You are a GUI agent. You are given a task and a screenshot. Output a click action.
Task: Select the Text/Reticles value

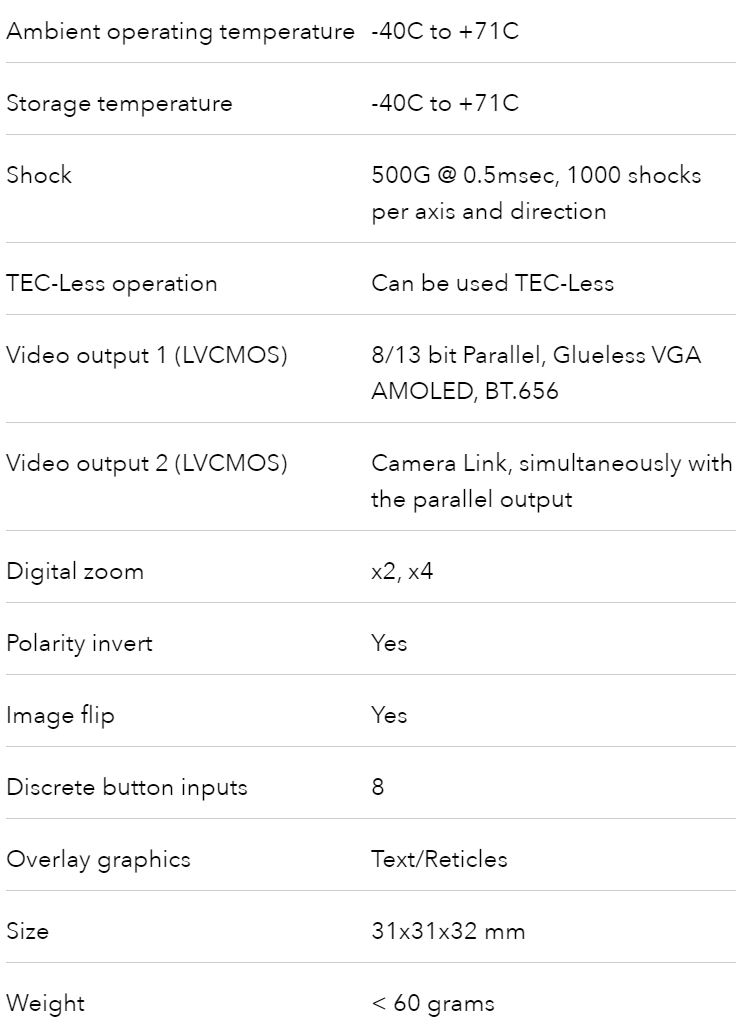(440, 859)
